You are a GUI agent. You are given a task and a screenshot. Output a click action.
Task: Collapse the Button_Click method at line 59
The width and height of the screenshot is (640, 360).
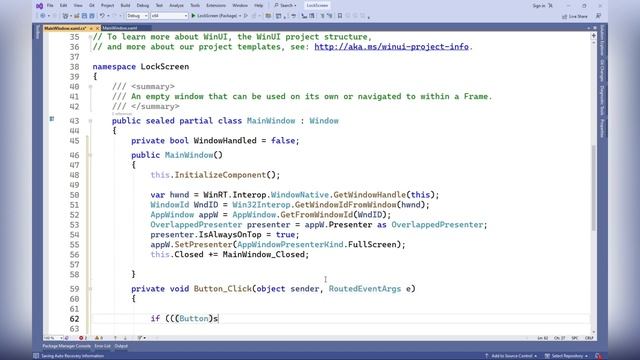tap(90, 289)
